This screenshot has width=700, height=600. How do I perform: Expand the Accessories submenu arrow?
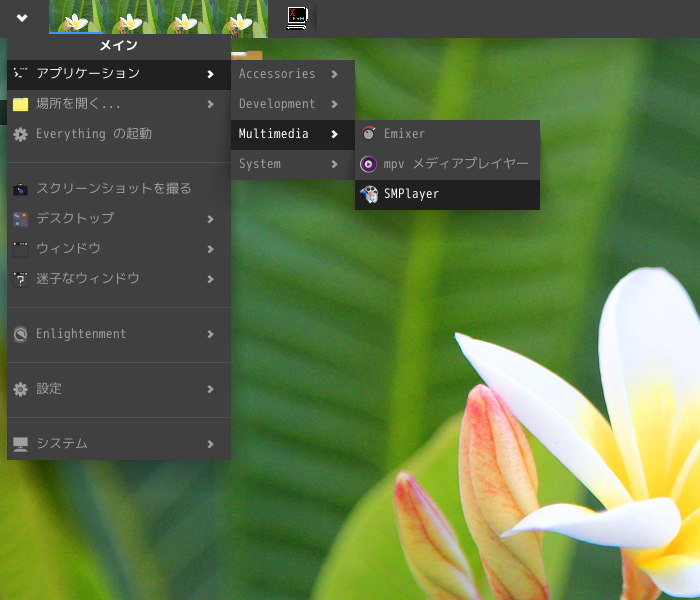(334, 74)
